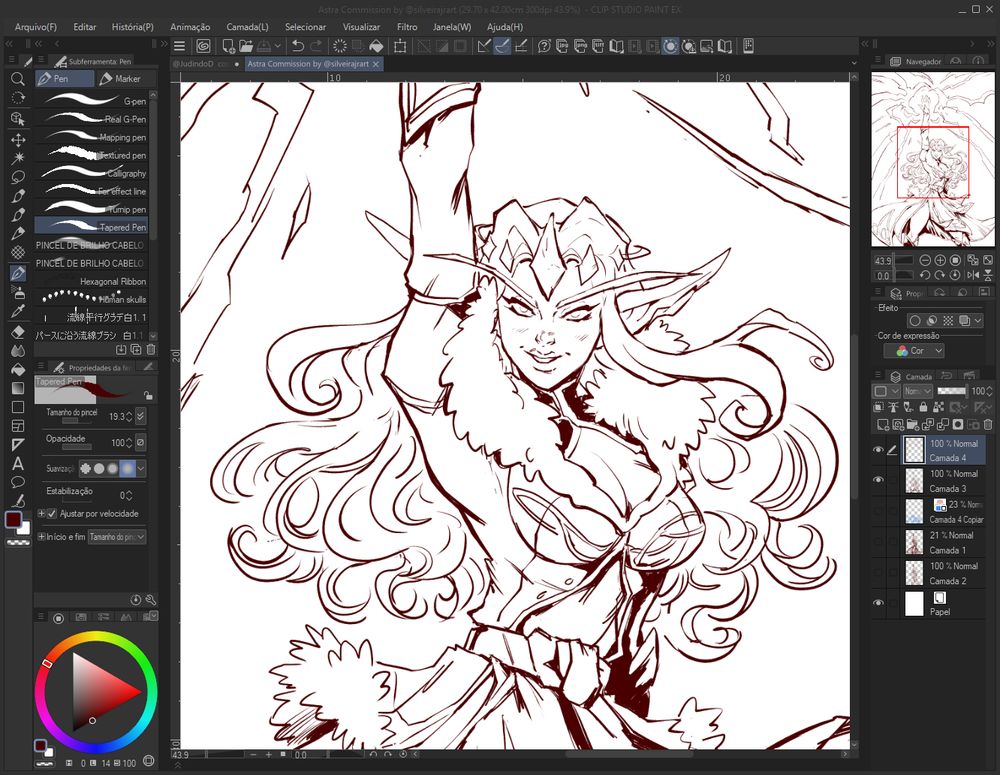Select the Fill bucket tool in toolbox
The image size is (1000, 775).
18,369
